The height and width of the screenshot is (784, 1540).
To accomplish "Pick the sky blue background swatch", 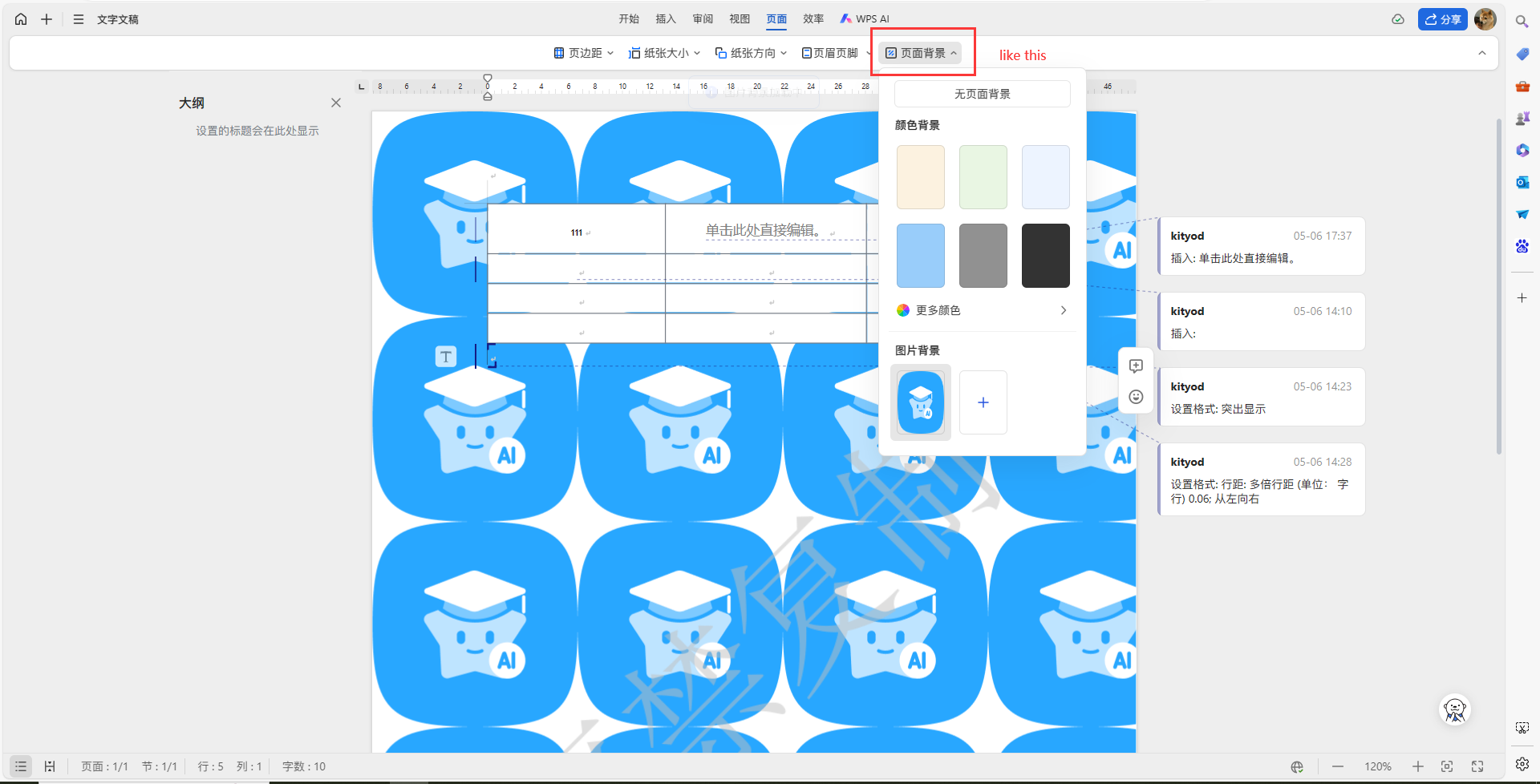I will pyautogui.click(x=920, y=256).
